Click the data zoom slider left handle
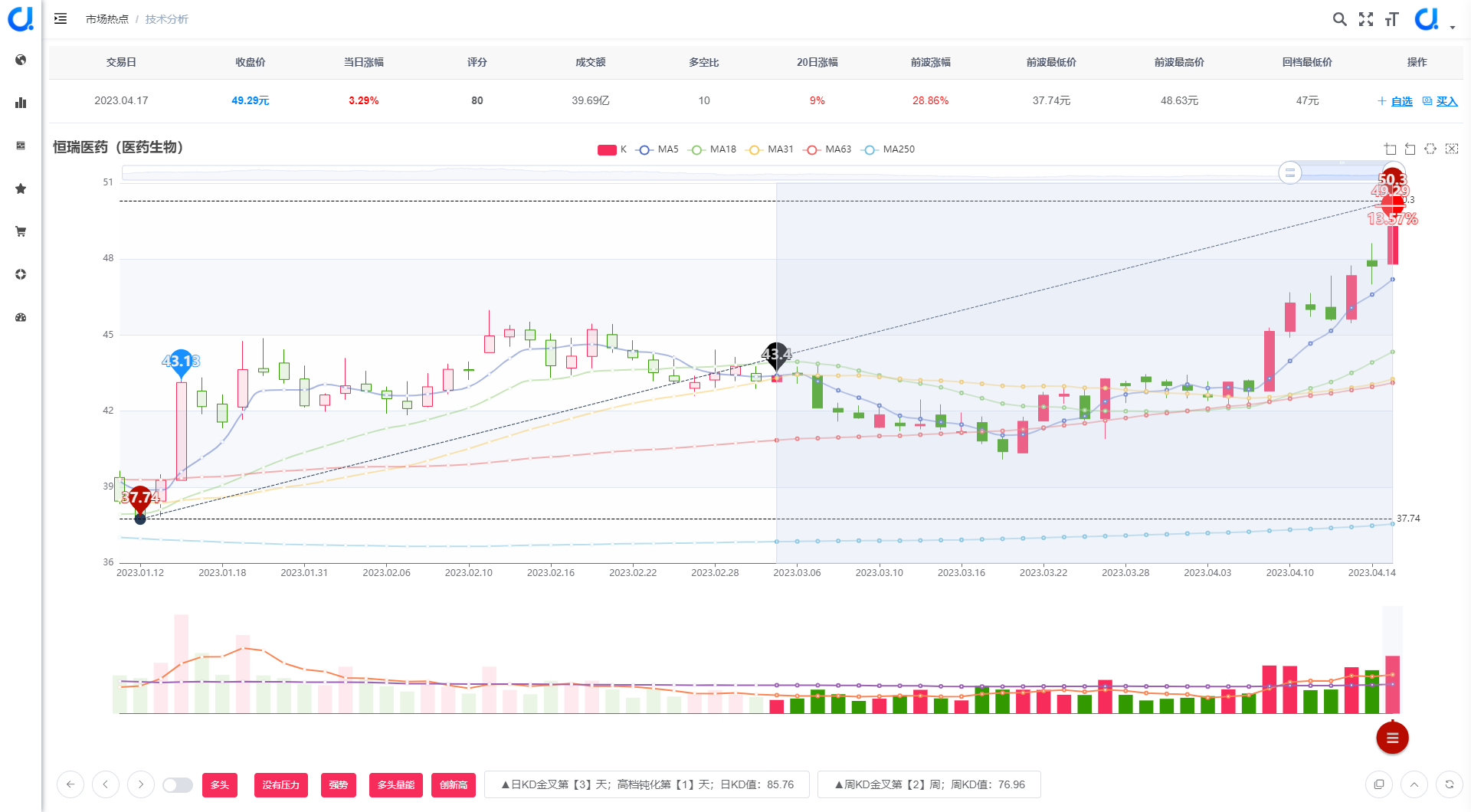Screen dimensions: 1471x812 (x=1290, y=173)
